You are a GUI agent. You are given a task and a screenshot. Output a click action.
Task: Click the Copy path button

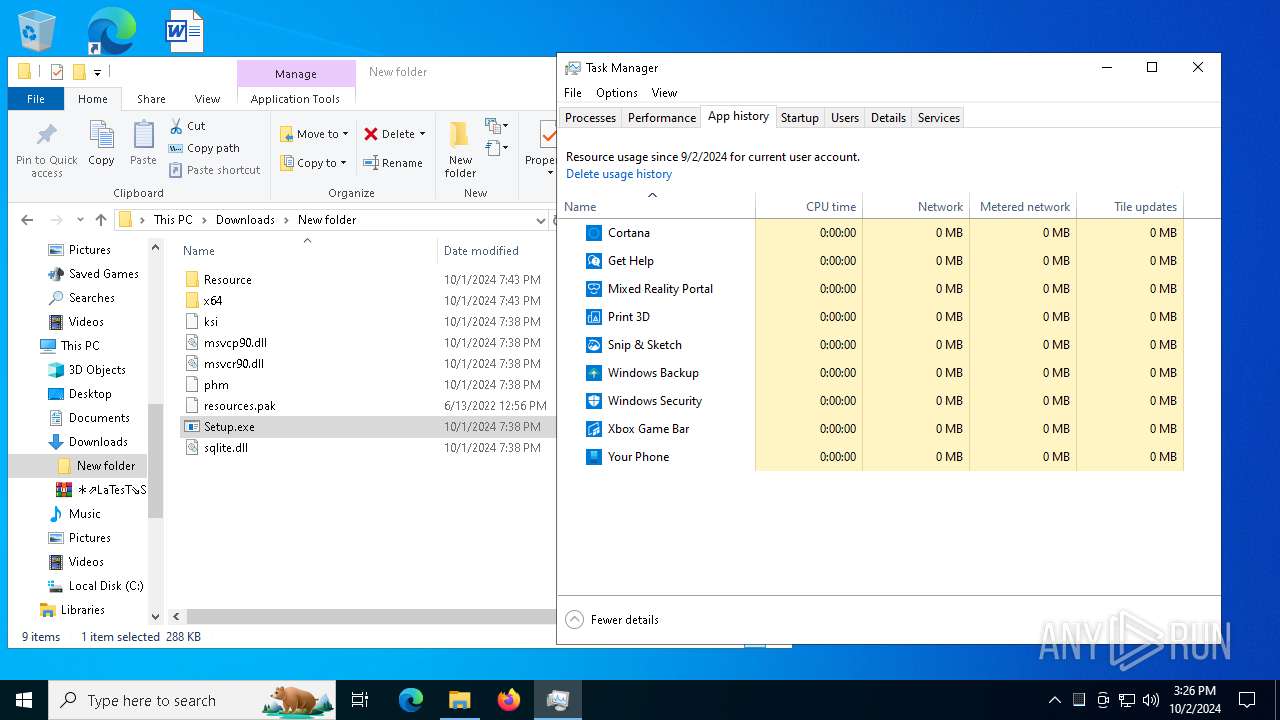coord(204,148)
